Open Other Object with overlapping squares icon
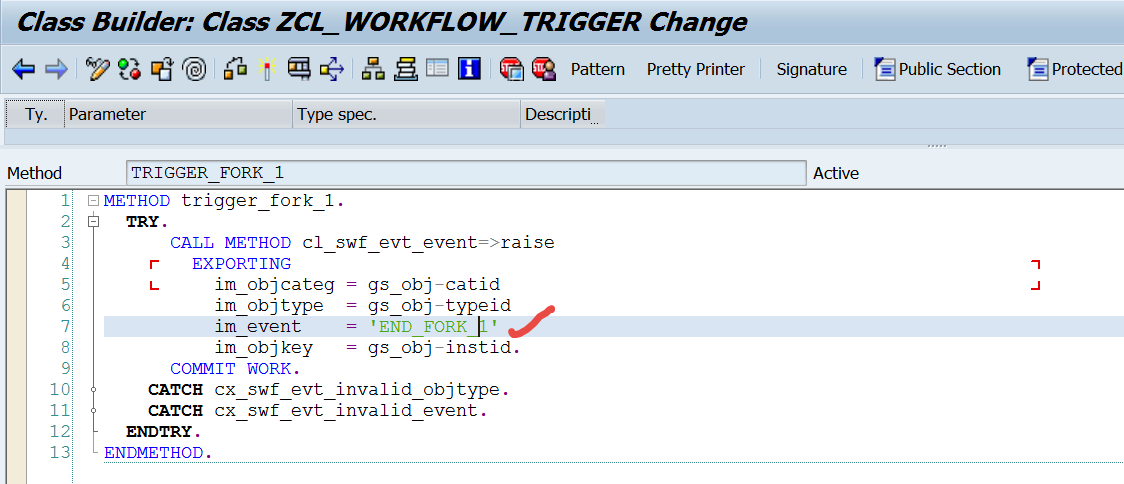The height and width of the screenshot is (484, 1124). pyautogui.click(x=162, y=69)
